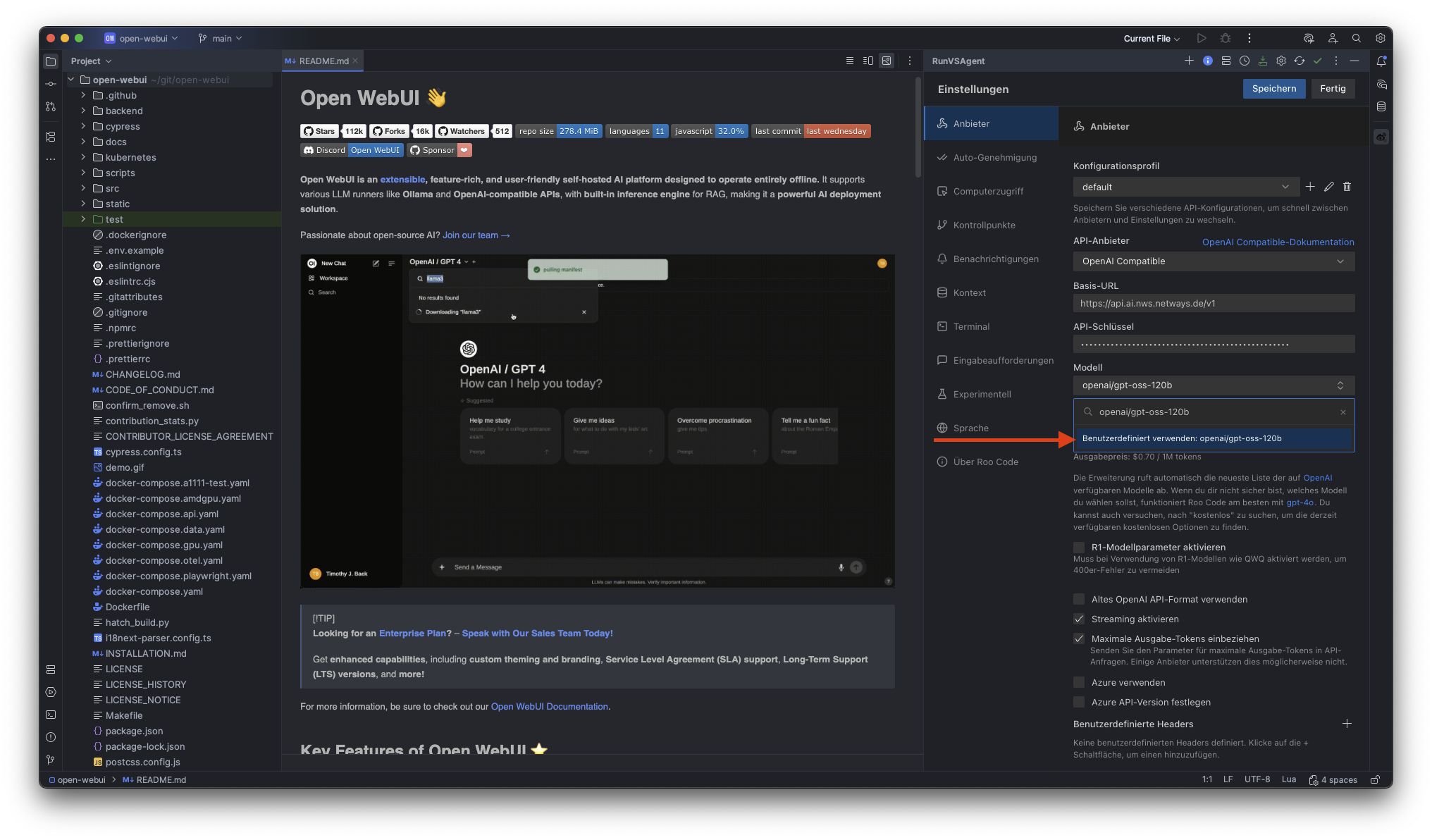Viewport: 1432px width, 840px height.
Task: Select the Auto-Genehmigung settings tab
Action: (992, 157)
